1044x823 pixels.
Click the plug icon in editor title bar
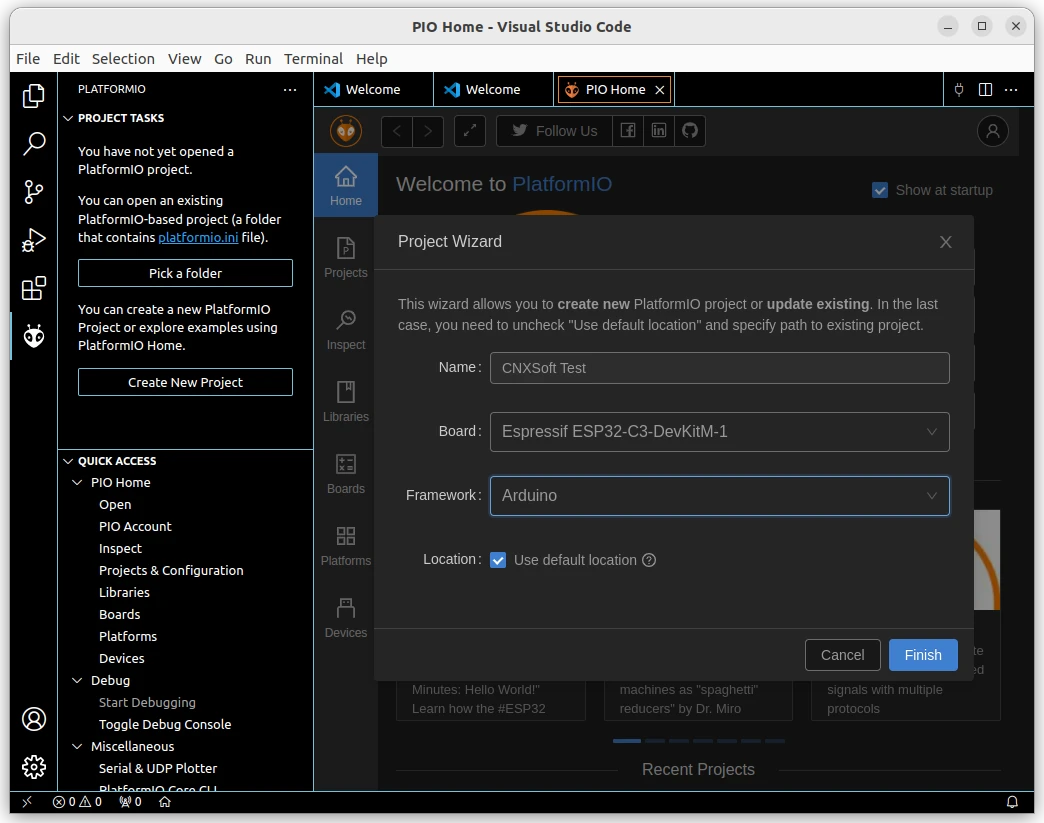959,89
